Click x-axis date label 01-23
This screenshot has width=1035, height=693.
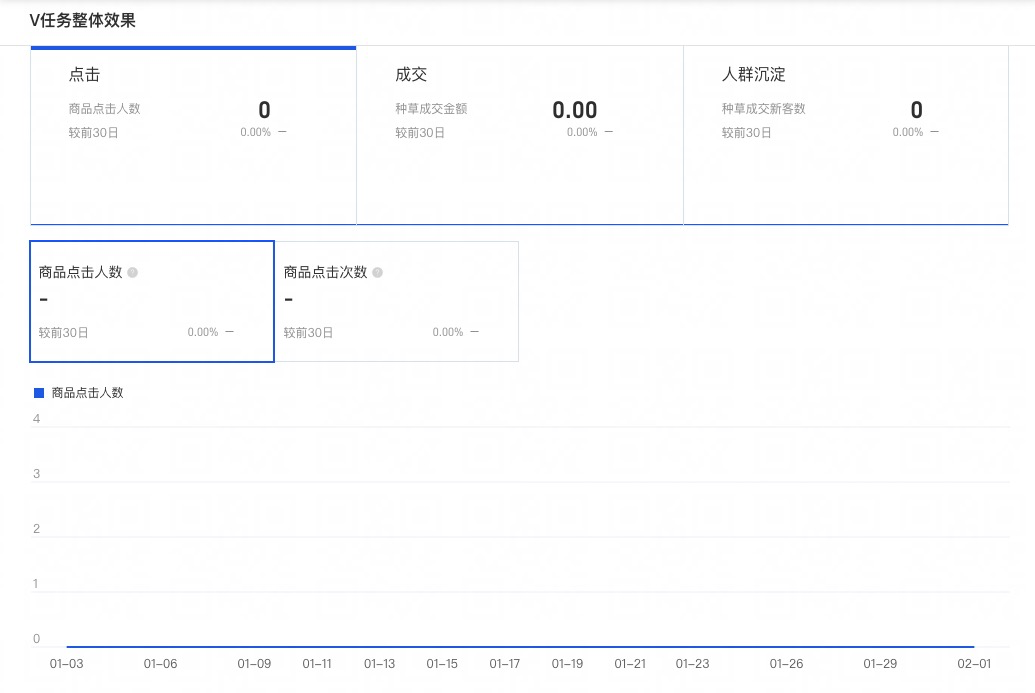tap(692, 664)
